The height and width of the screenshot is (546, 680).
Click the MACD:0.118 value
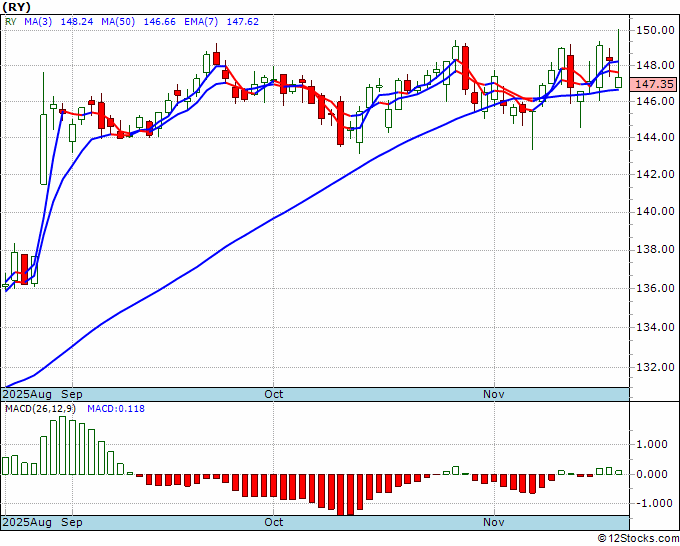(116, 409)
